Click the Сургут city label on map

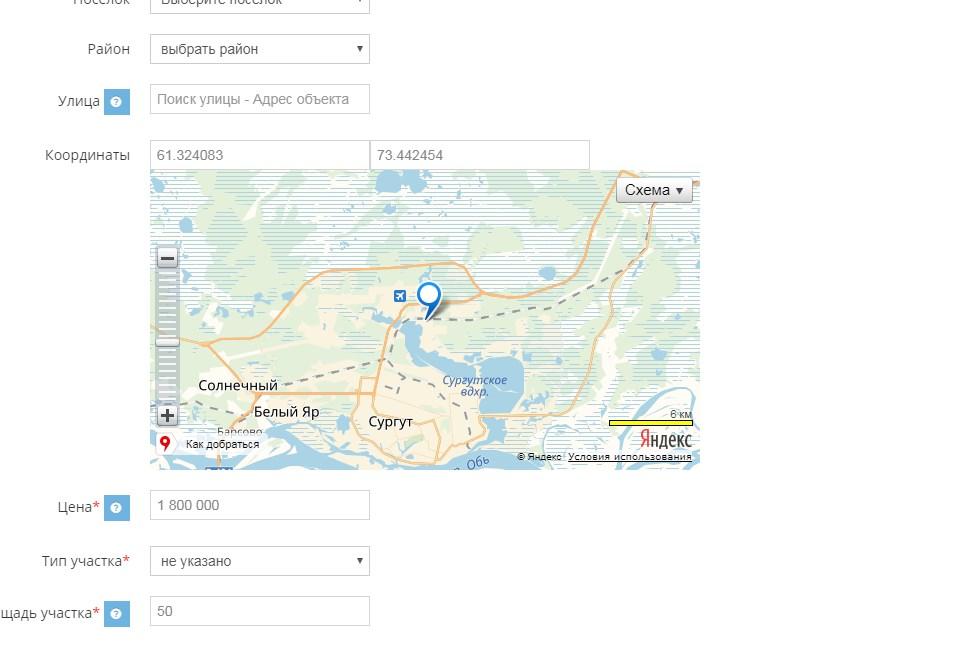(391, 422)
